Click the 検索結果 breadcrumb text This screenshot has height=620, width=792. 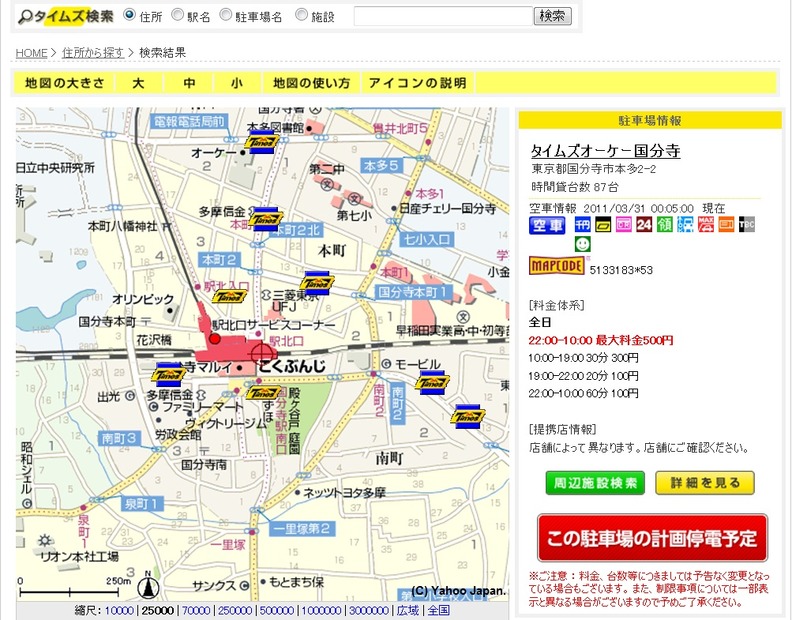click(x=163, y=53)
